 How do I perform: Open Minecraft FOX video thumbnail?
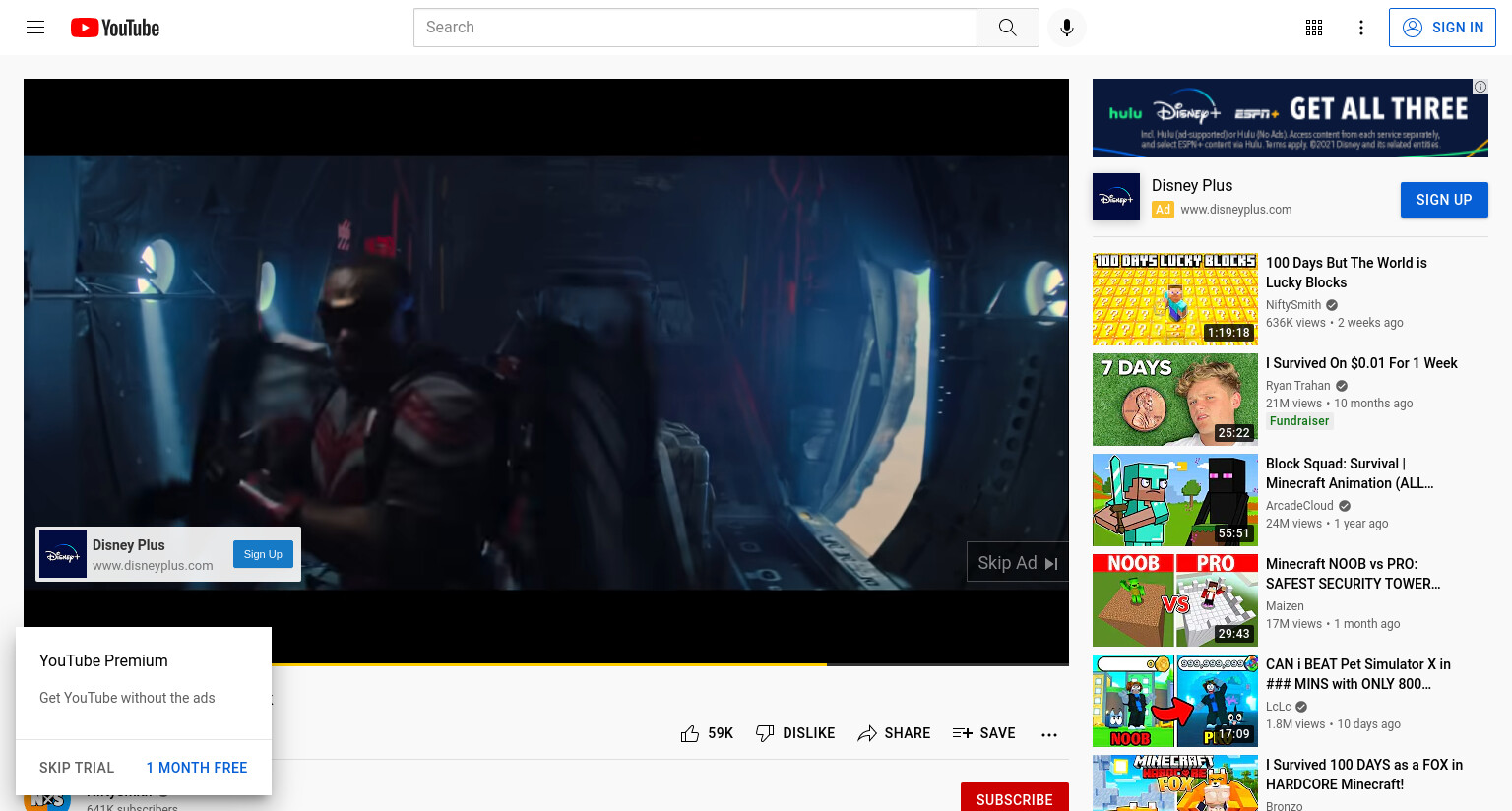coord(1175,783)
